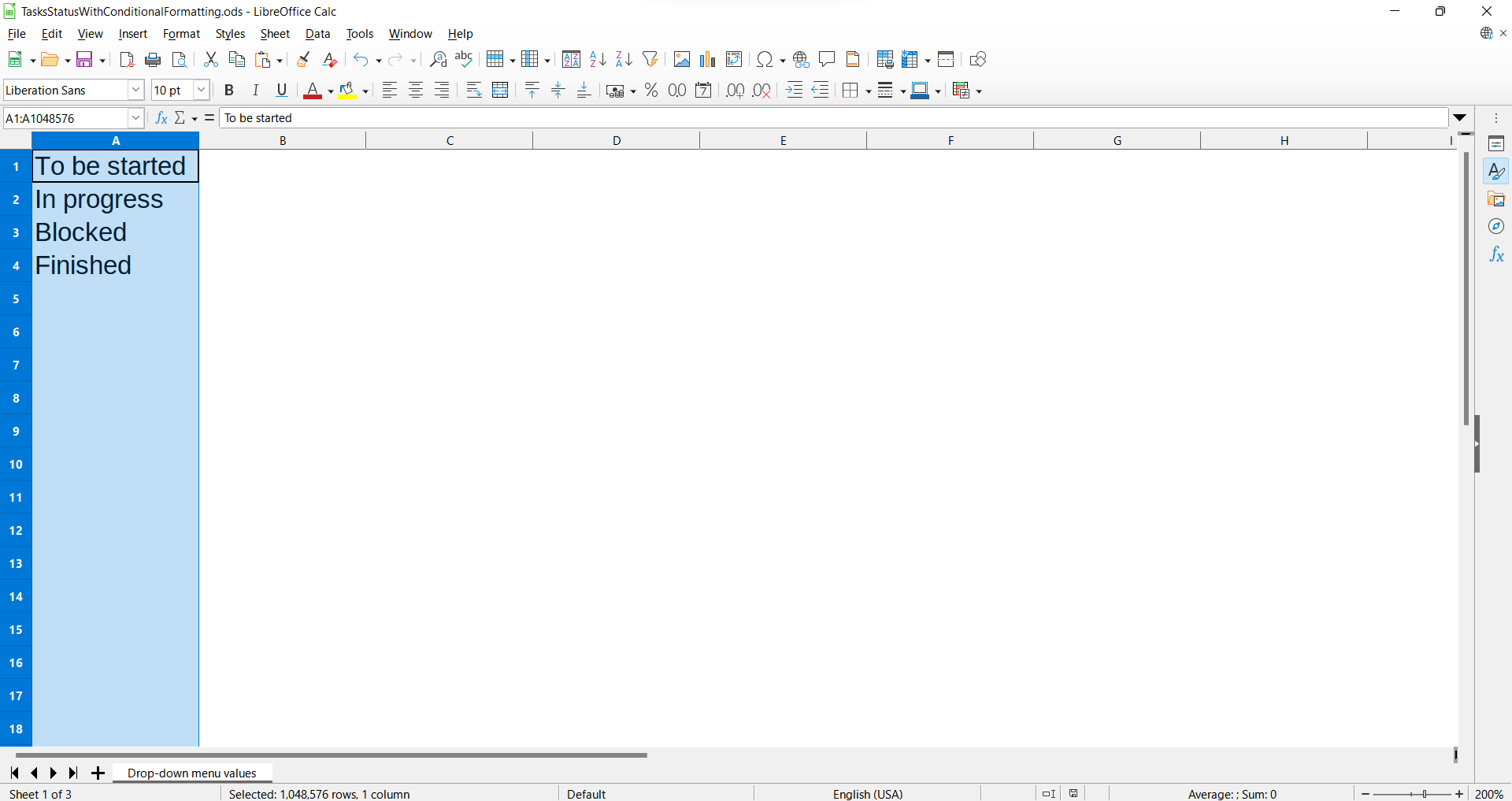Click the Define Print Area icon

coord(885,60)
